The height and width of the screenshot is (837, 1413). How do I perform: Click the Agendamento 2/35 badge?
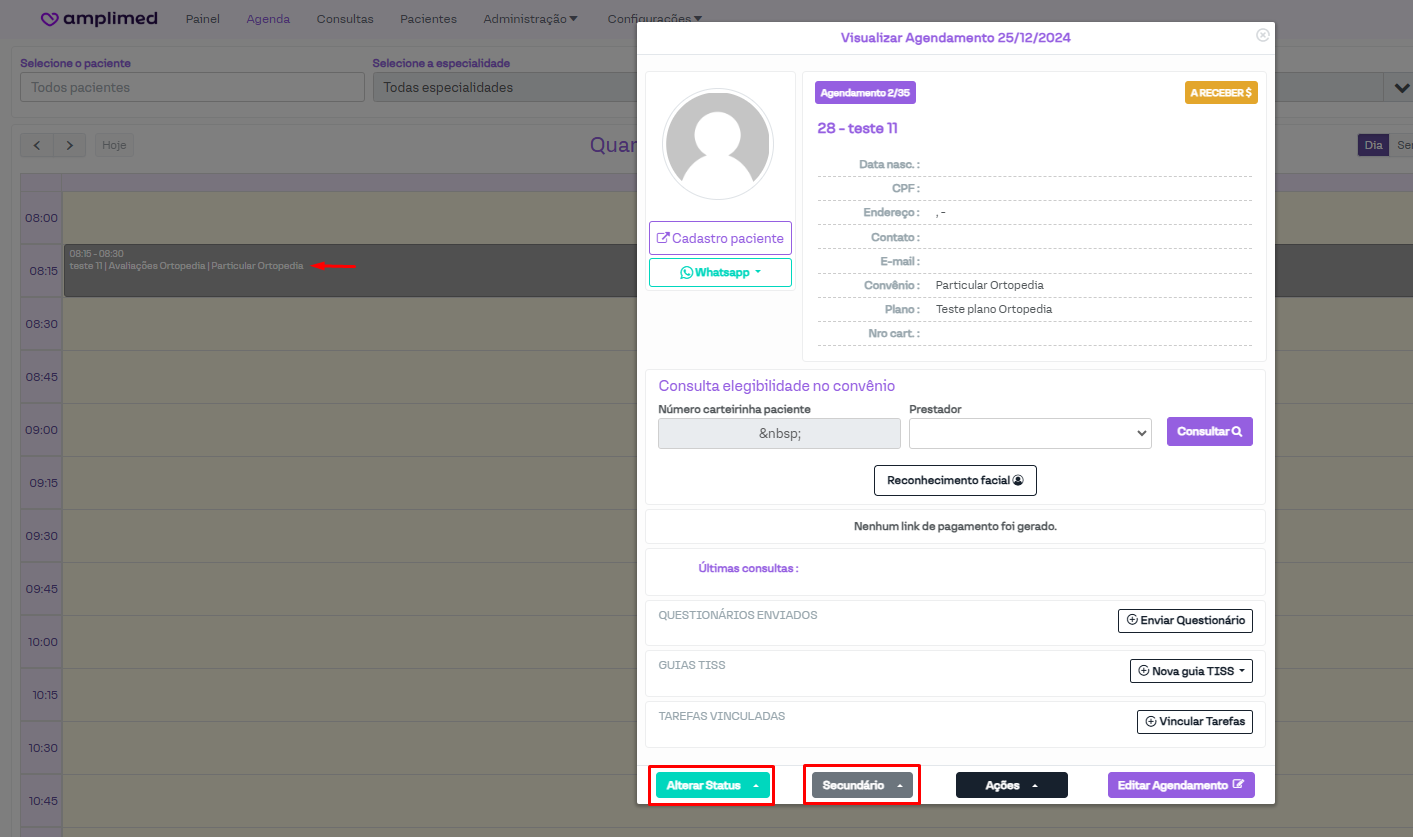point(865,92)
